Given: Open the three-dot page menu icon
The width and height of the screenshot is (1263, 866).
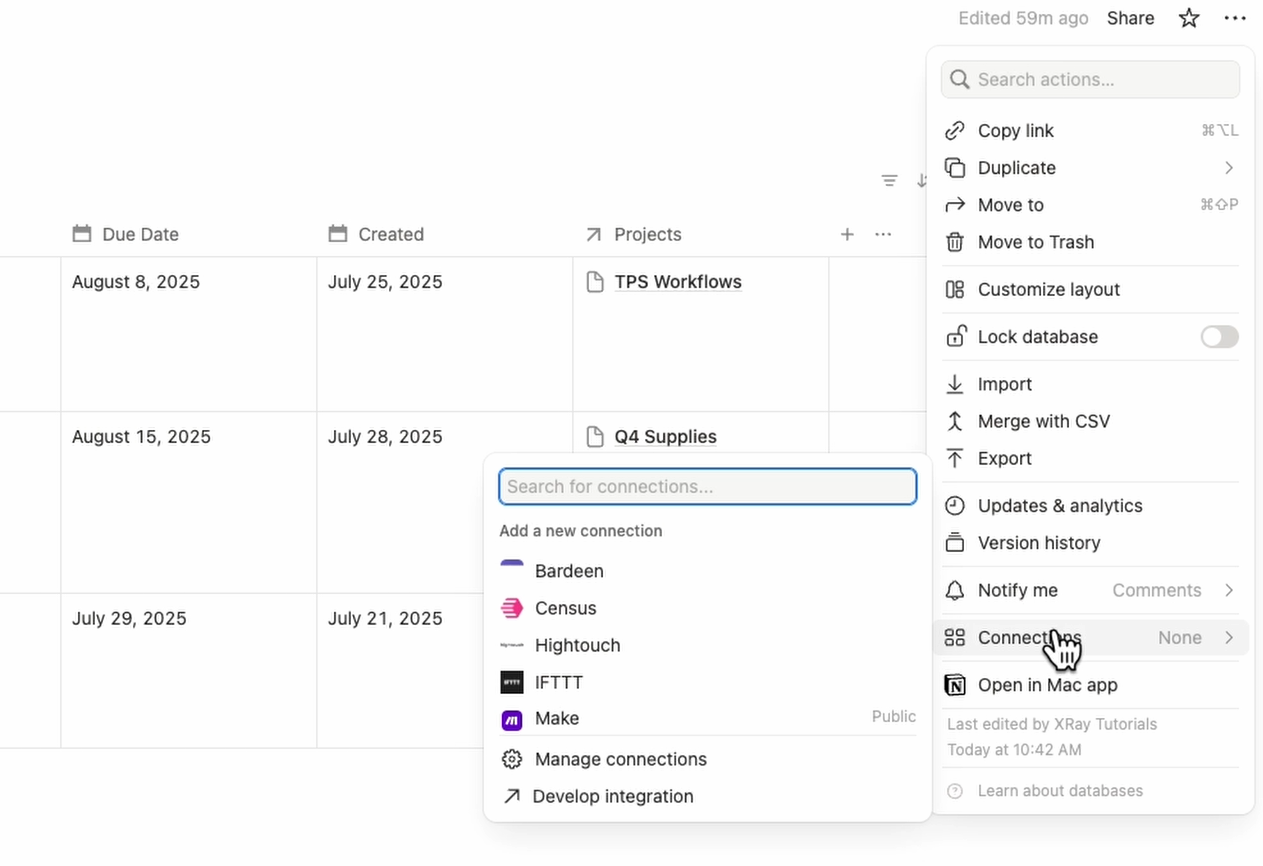Looking at the screenshot, I should click(1235, 18).
